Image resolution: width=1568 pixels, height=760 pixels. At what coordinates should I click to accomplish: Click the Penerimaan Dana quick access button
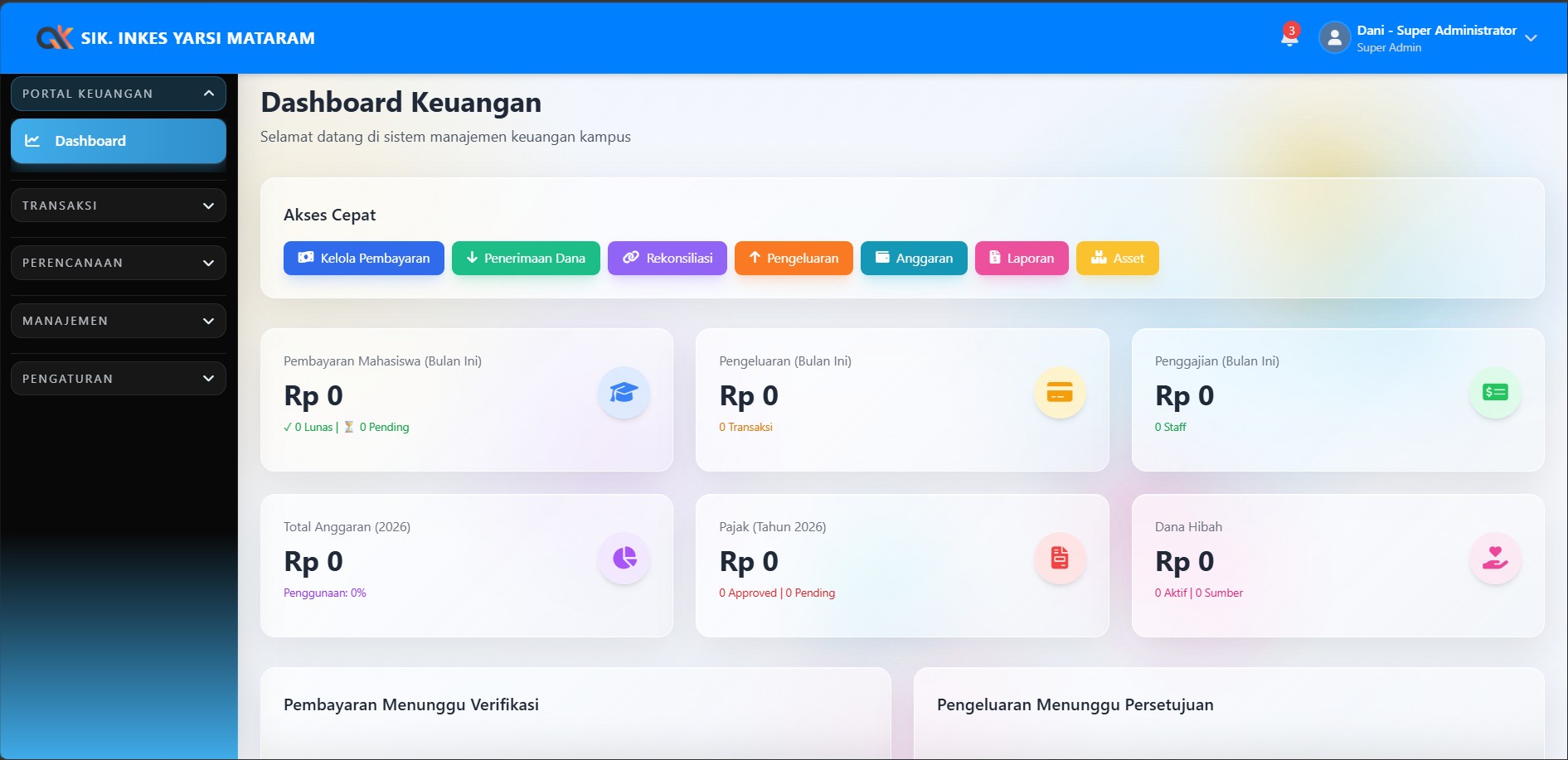click(526, 258)
